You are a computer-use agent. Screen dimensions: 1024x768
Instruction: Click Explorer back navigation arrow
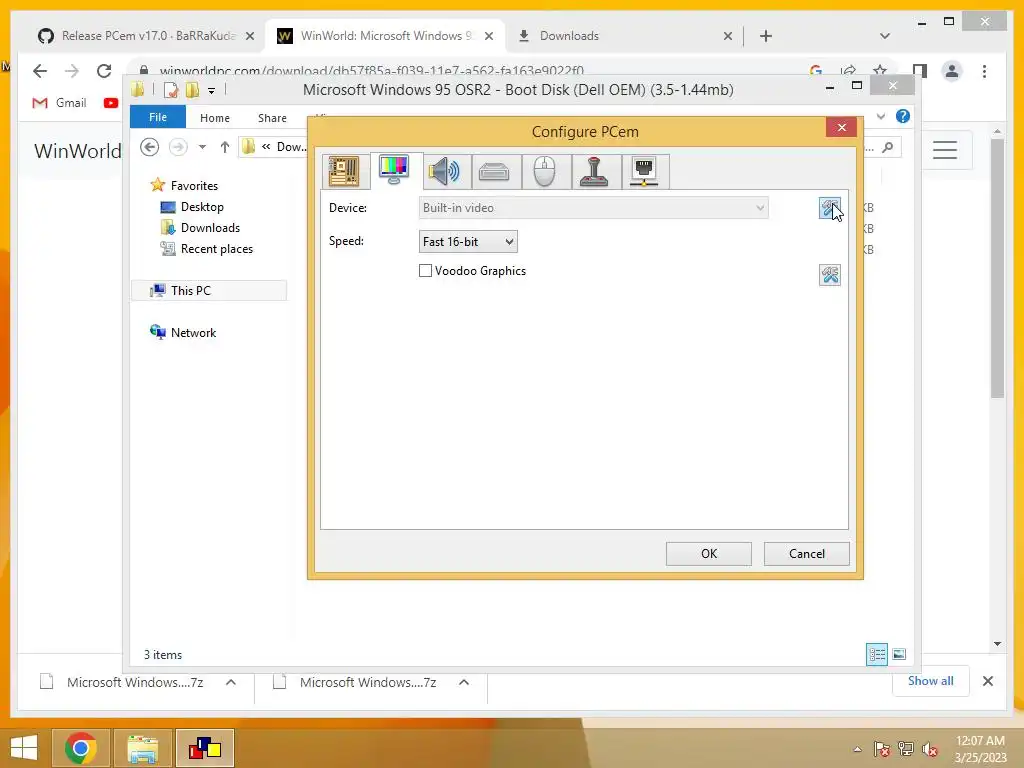point(150,147)
